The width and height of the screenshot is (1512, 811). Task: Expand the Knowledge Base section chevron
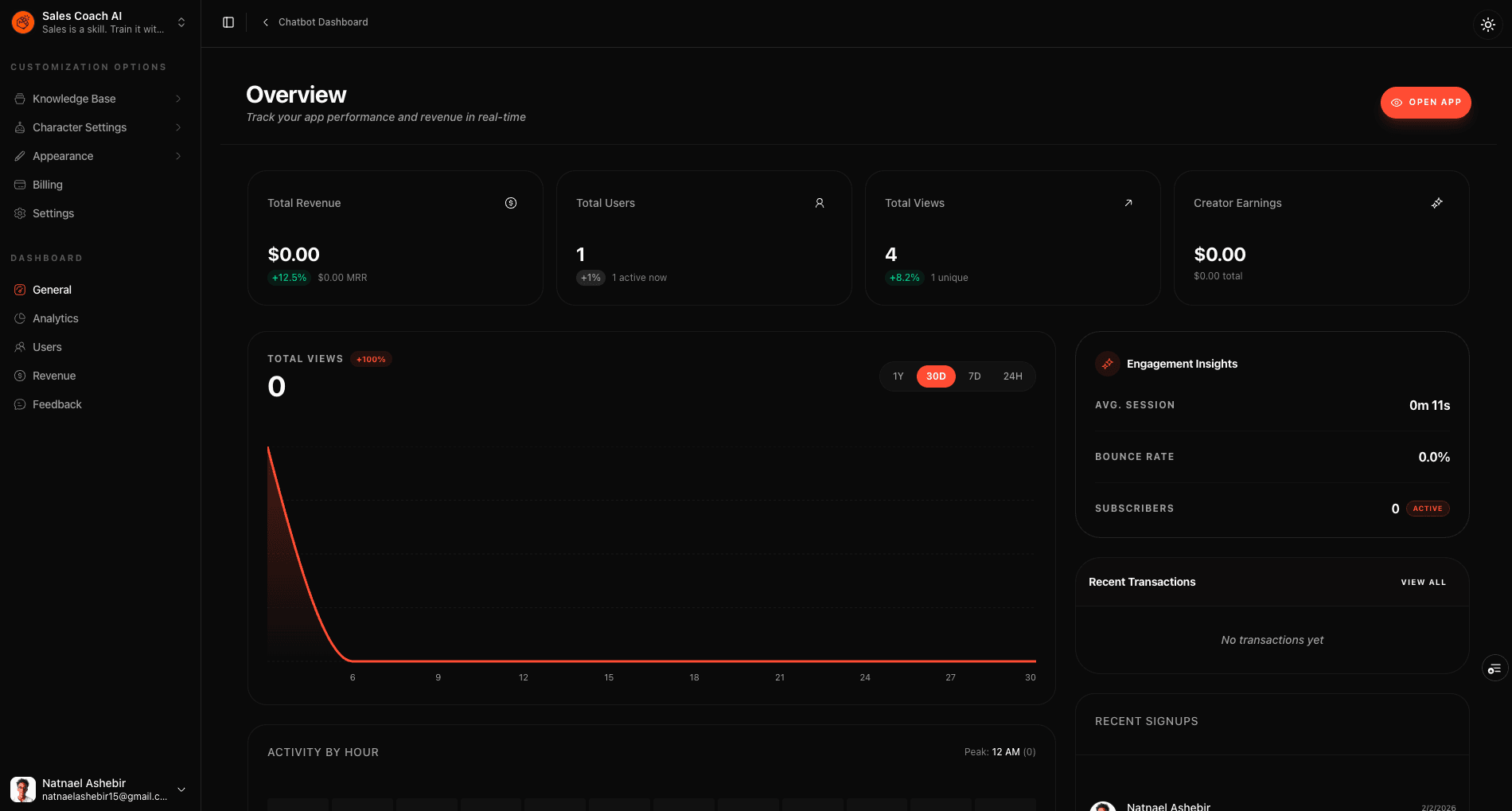(x=179, y=98)
